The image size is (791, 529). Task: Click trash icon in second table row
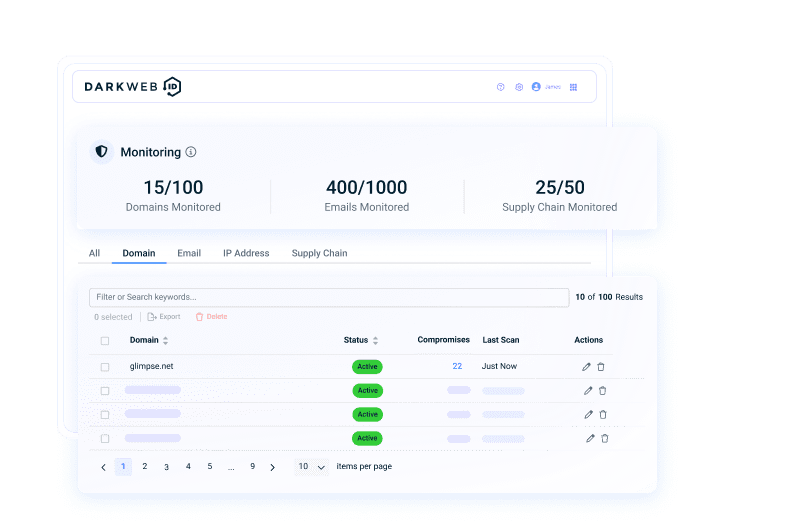click(602, 390)
